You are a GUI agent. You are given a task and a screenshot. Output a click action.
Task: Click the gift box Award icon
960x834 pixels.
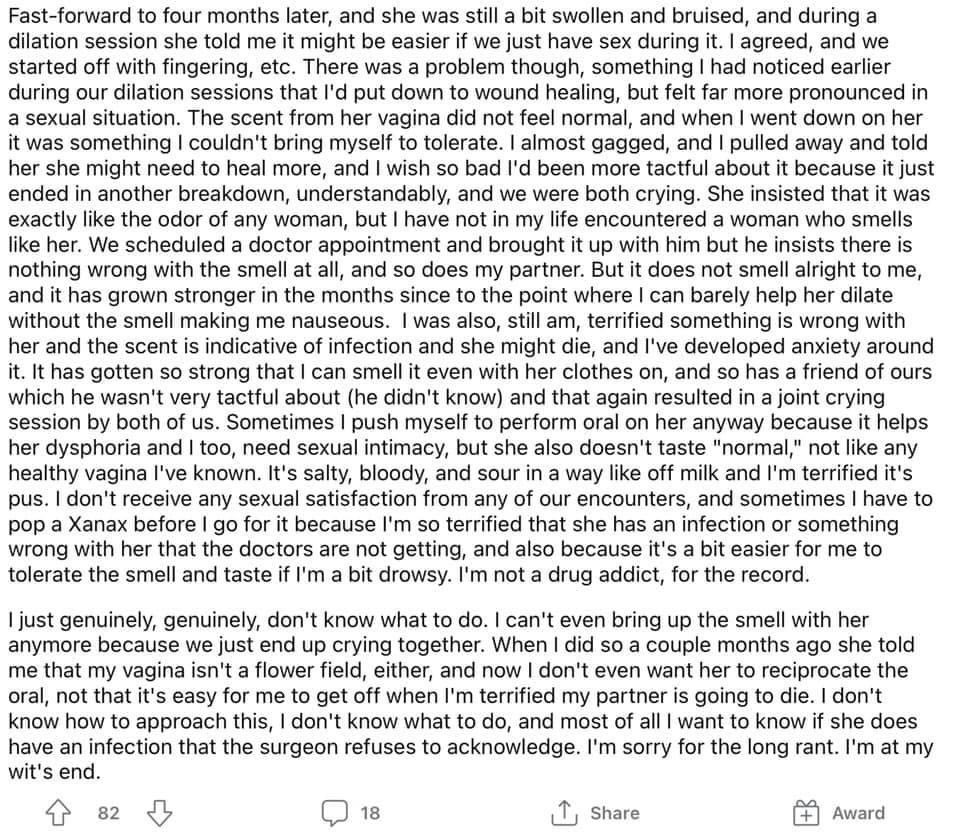806,813
